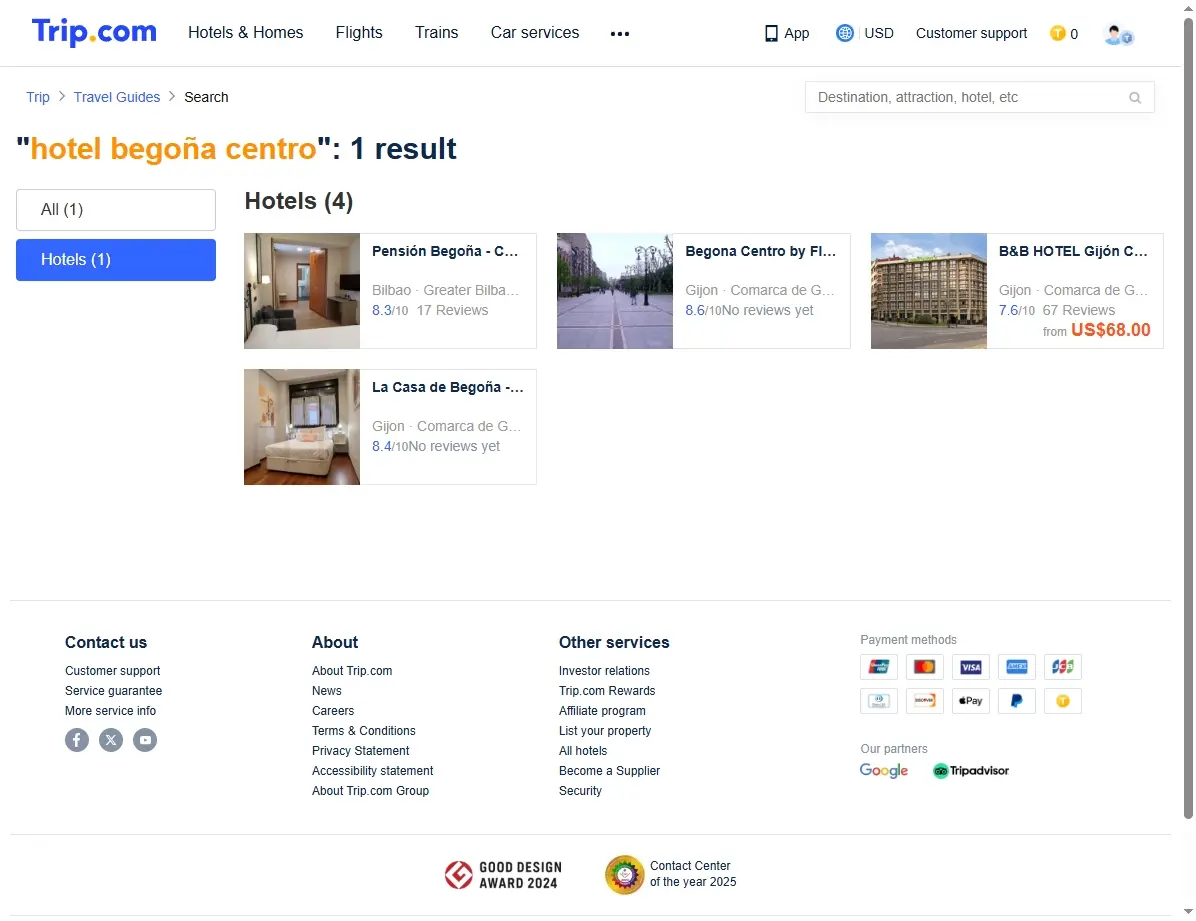This screenshot has height=921, width=1196.
Task: Open Trip.com X (Twitter) icon
Action: pyautogui.click(x=111, y=739)
